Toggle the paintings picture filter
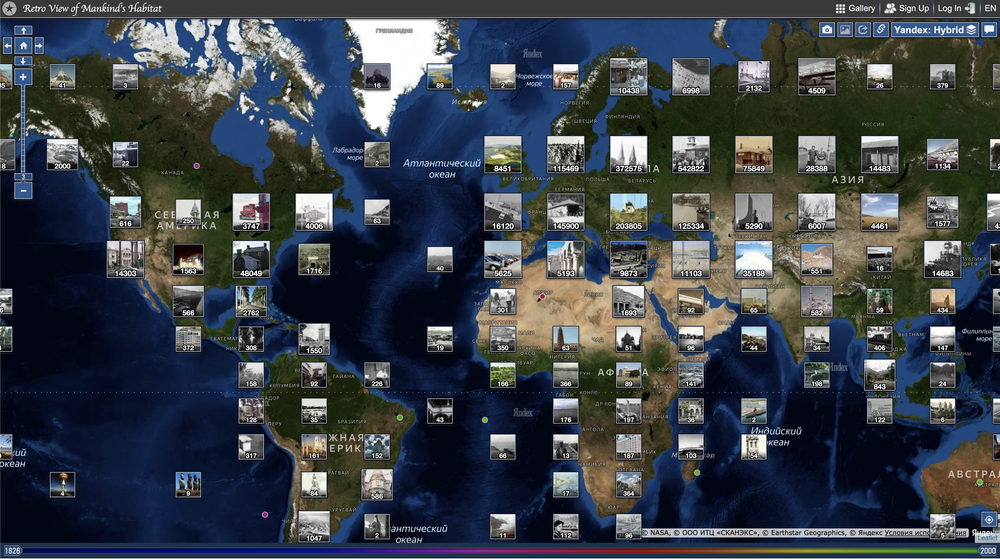Image resolution: width=1000 pixels, height=559 pixels. 844,29
